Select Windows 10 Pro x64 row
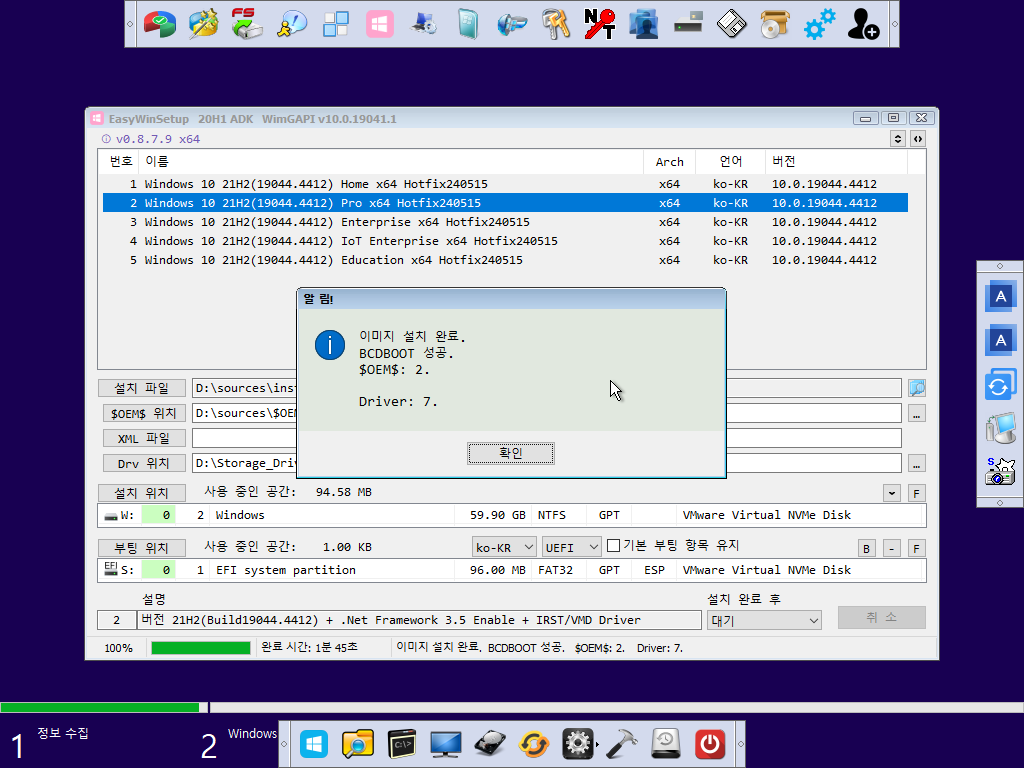 pos(505,203)
